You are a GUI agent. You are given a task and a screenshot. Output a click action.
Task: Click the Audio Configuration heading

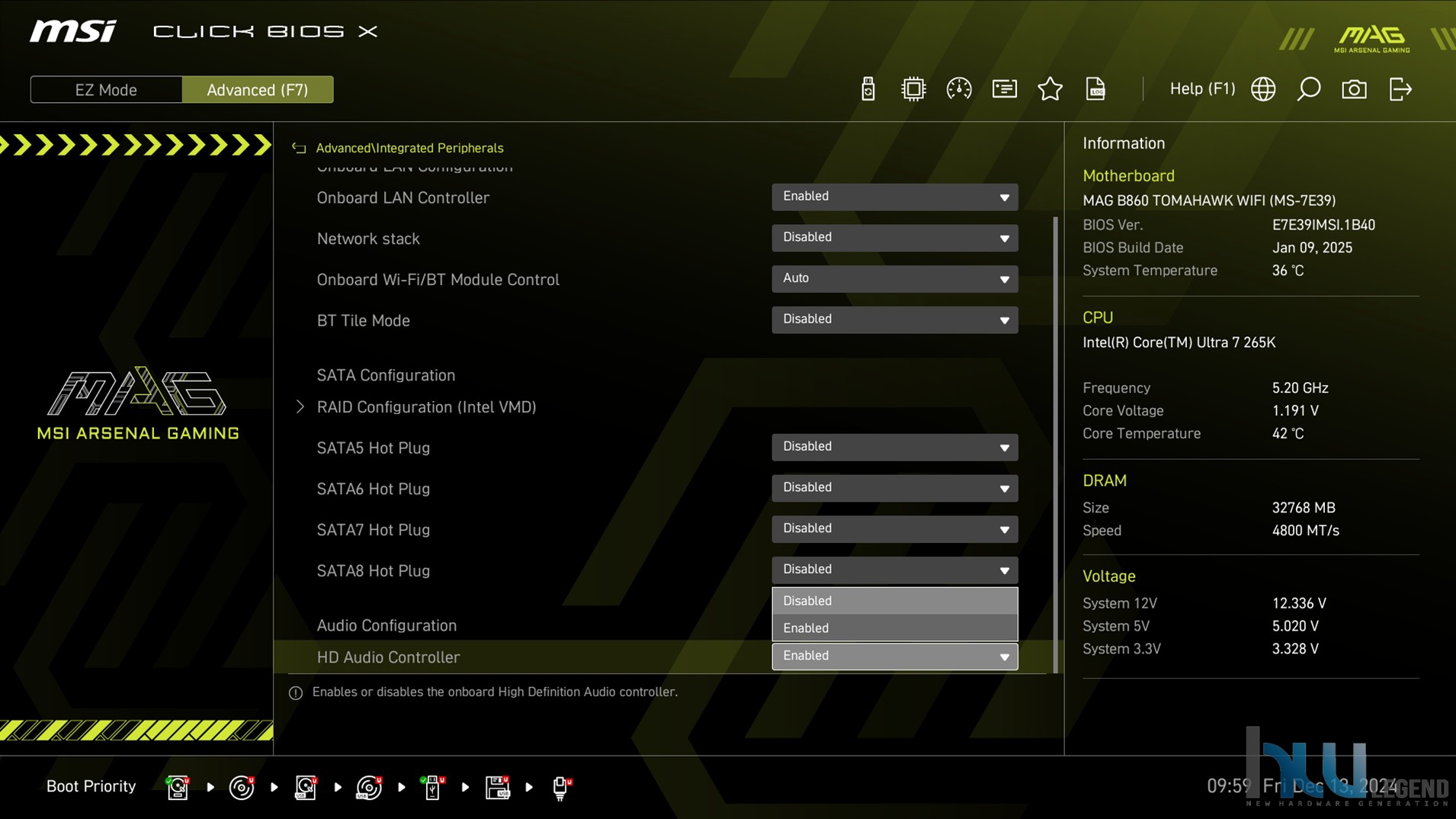(386, 625)
